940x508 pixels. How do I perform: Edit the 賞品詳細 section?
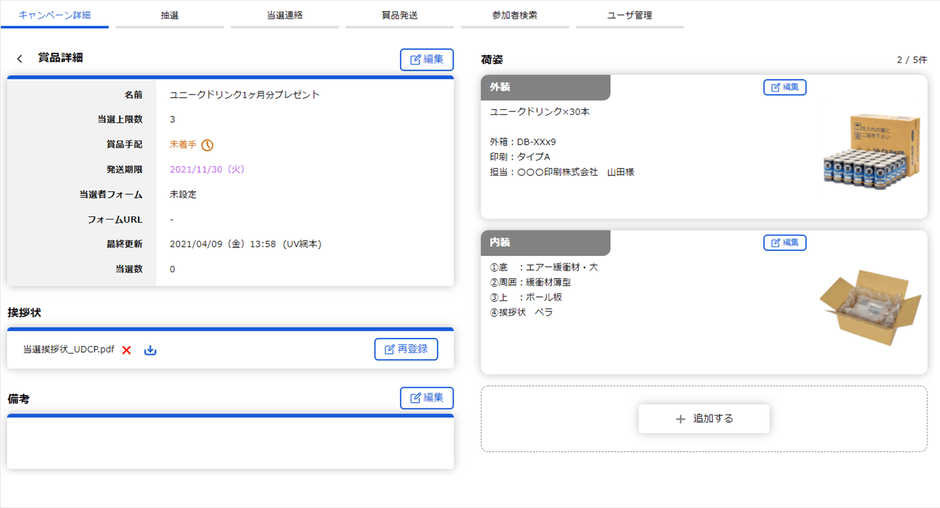point(427,60)
